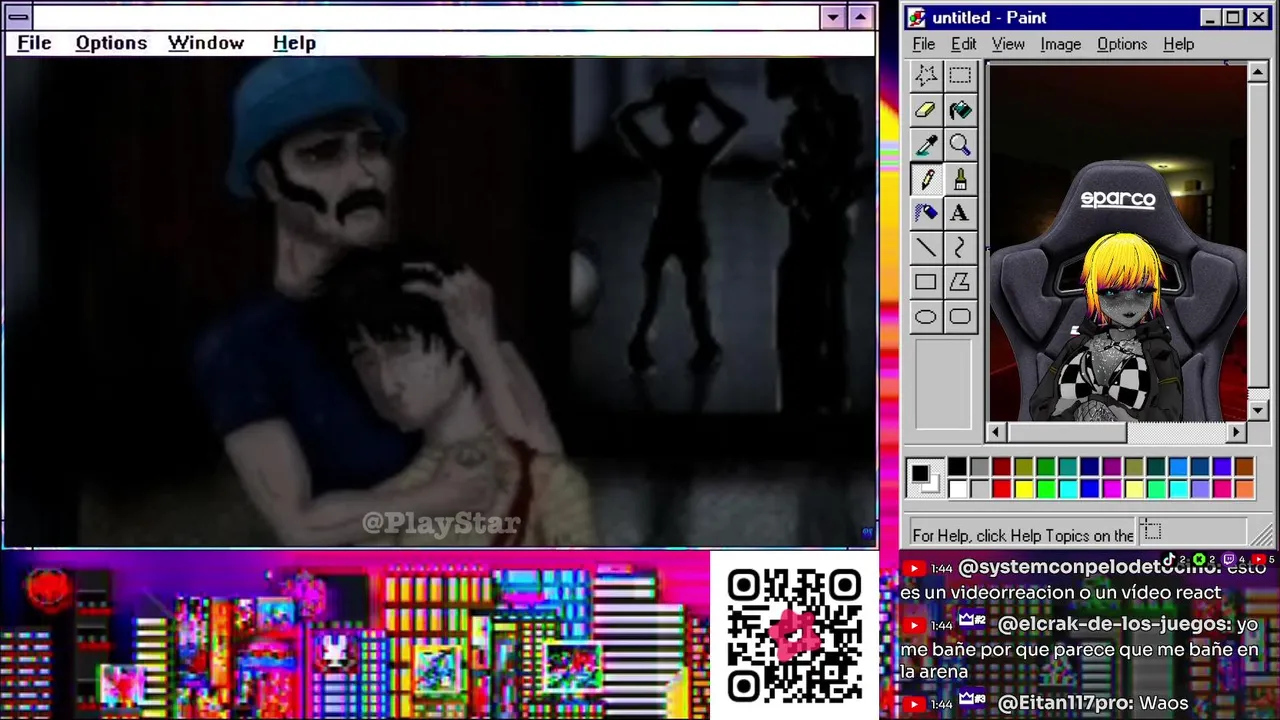The height and width of the screenshot is (720, 1280).
Task: Select the Text tool labeled A
Action: click(960, 213)
